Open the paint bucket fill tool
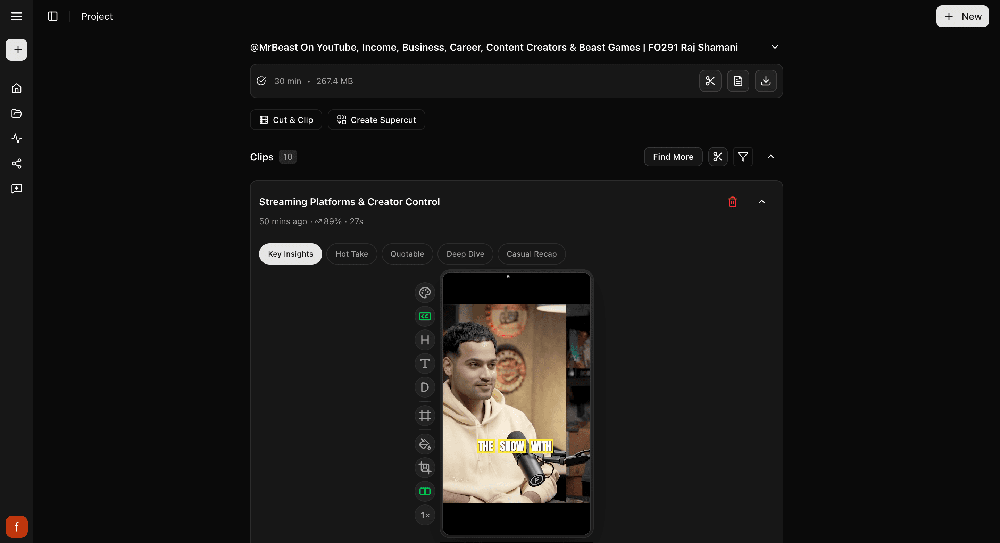Image resolution: width=1000 pixels, height=543 pixels. (425, 444)
